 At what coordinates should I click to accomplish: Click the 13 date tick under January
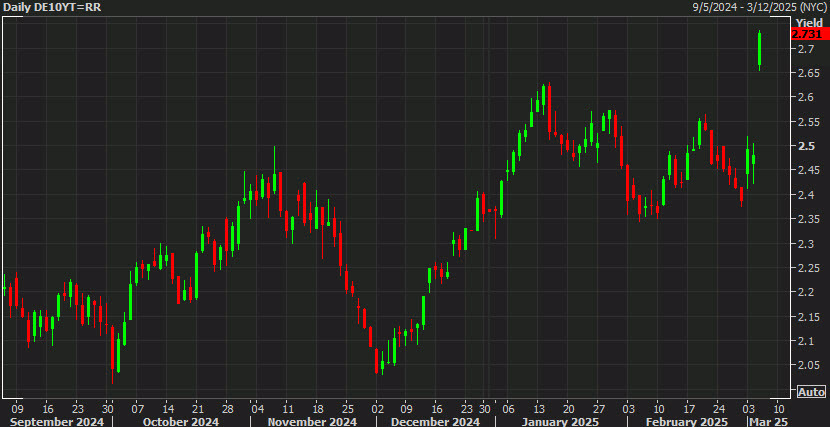(x=538, y=409)
